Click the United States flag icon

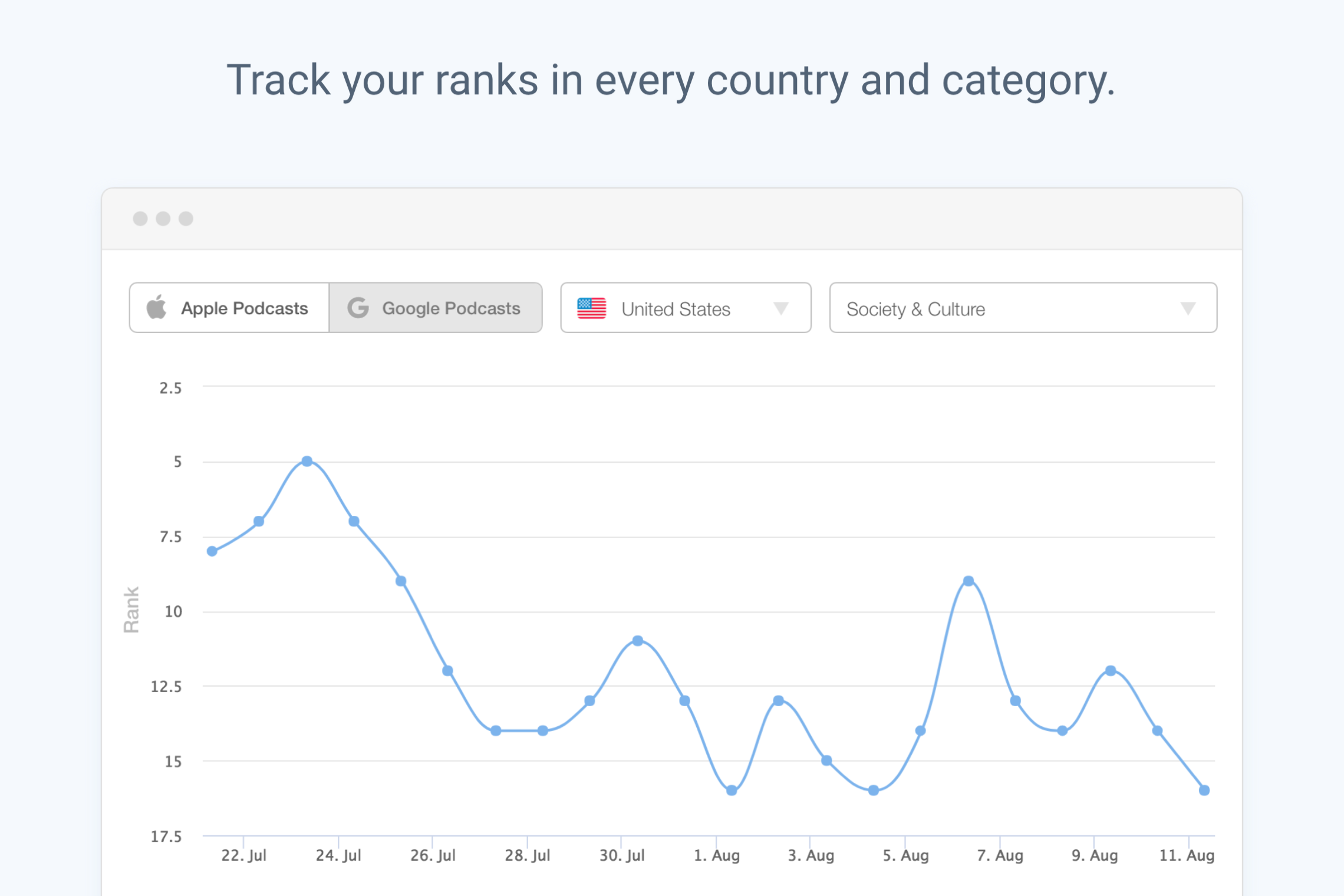tap(591, 308)
